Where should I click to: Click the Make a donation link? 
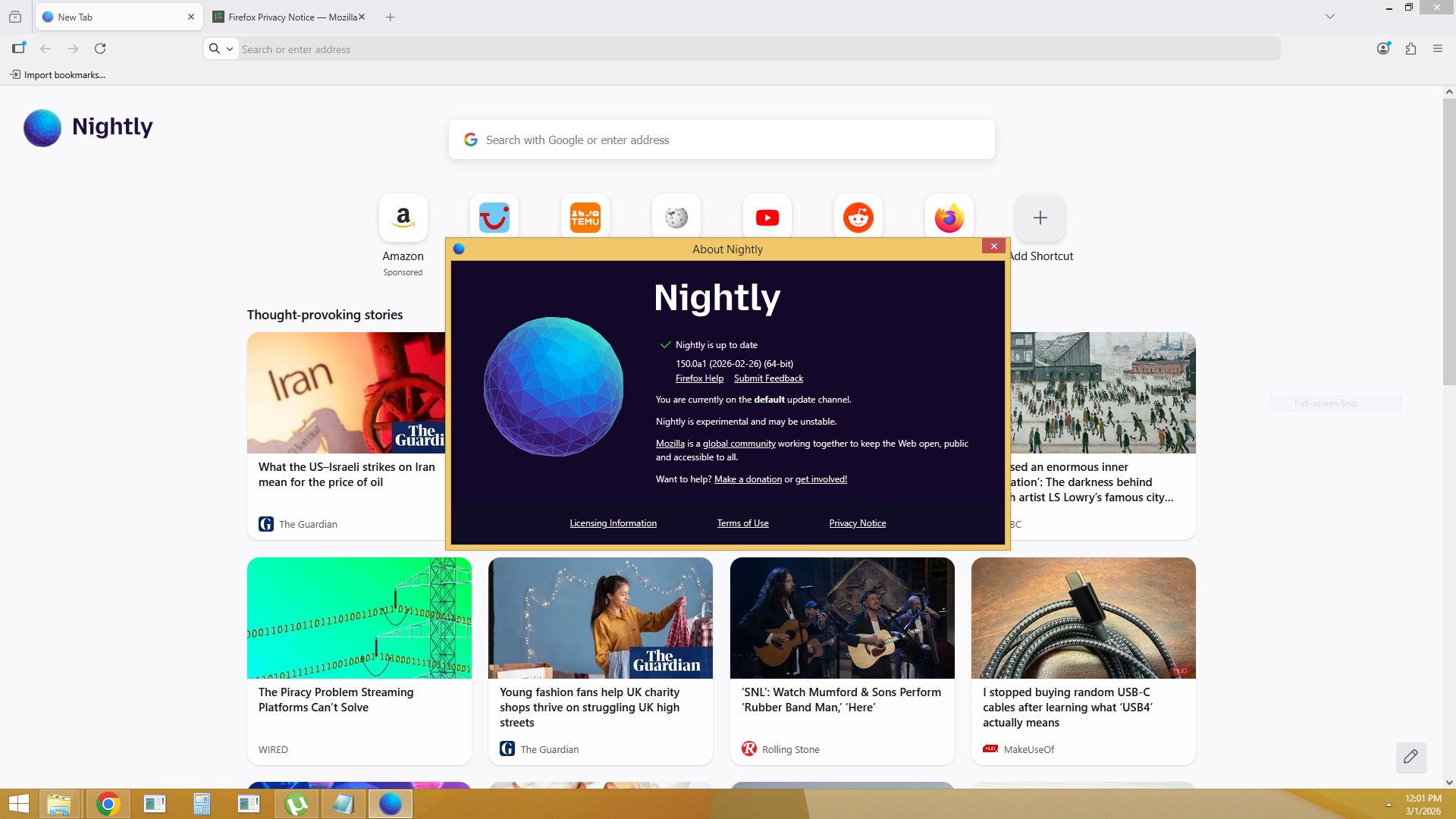748,479
